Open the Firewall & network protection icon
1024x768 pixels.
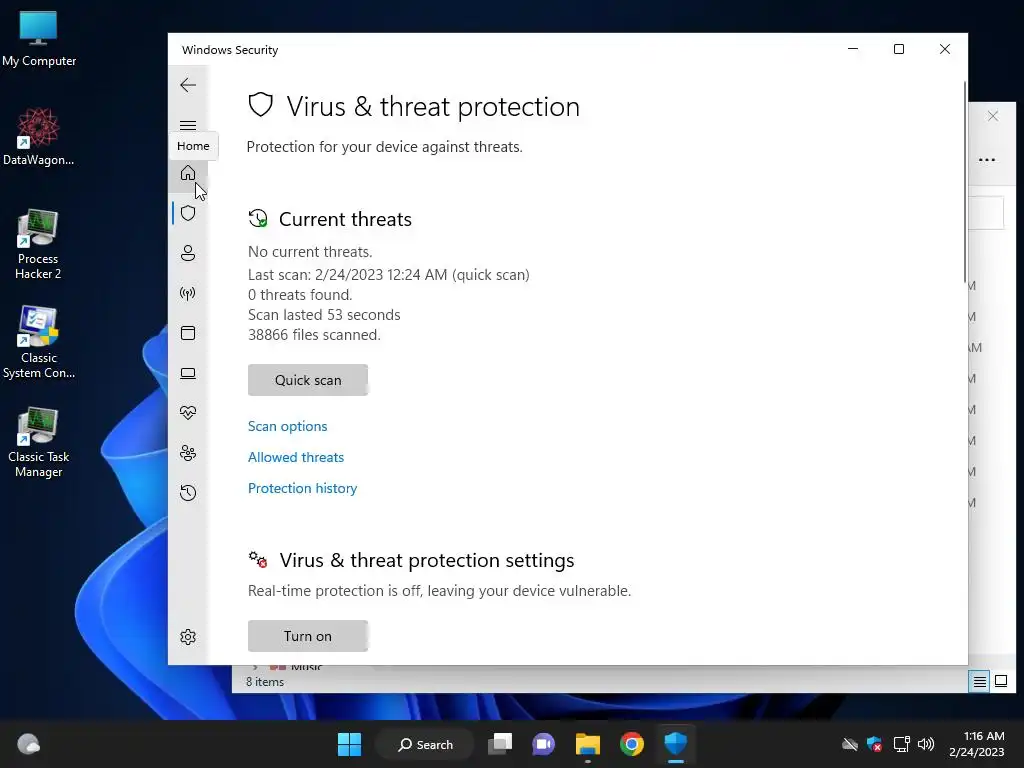coord(188,293)
